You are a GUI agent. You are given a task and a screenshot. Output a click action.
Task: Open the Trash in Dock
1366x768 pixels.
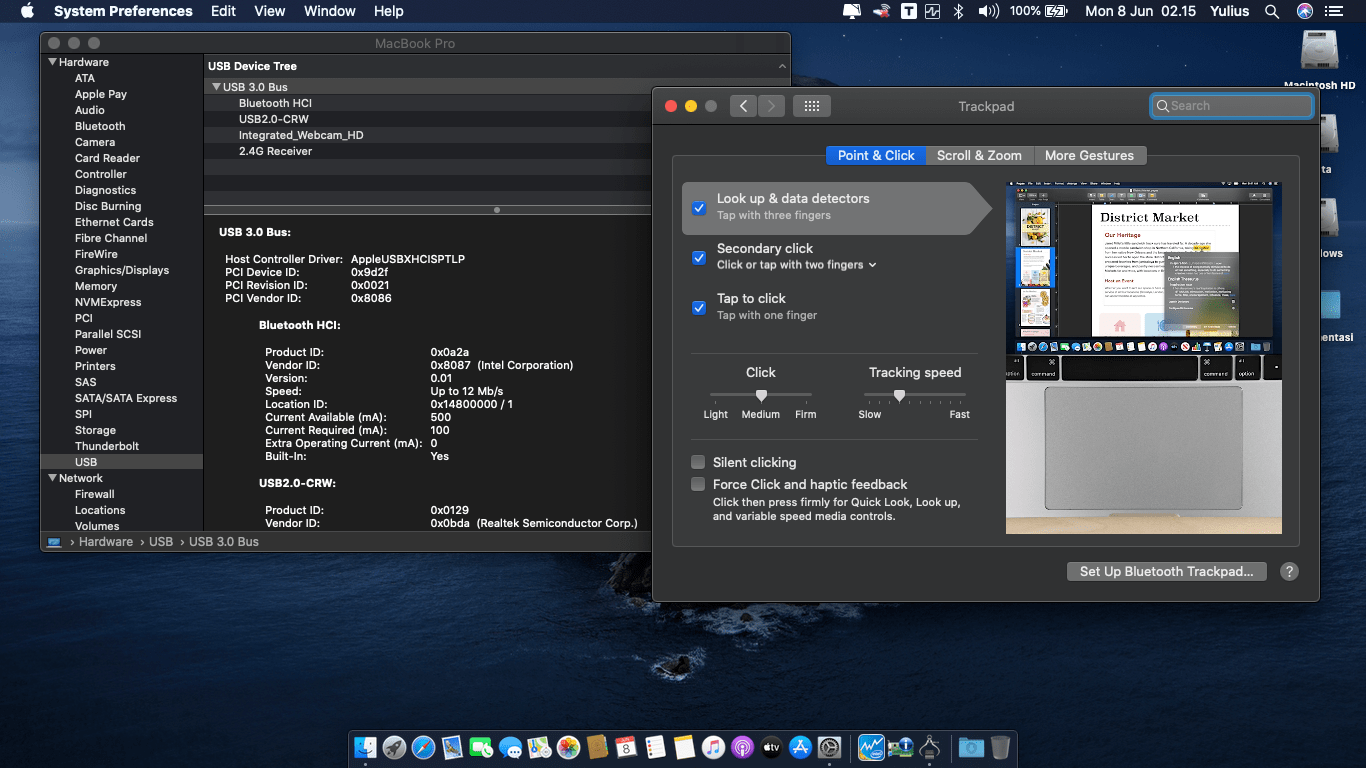click(1000, 747)
